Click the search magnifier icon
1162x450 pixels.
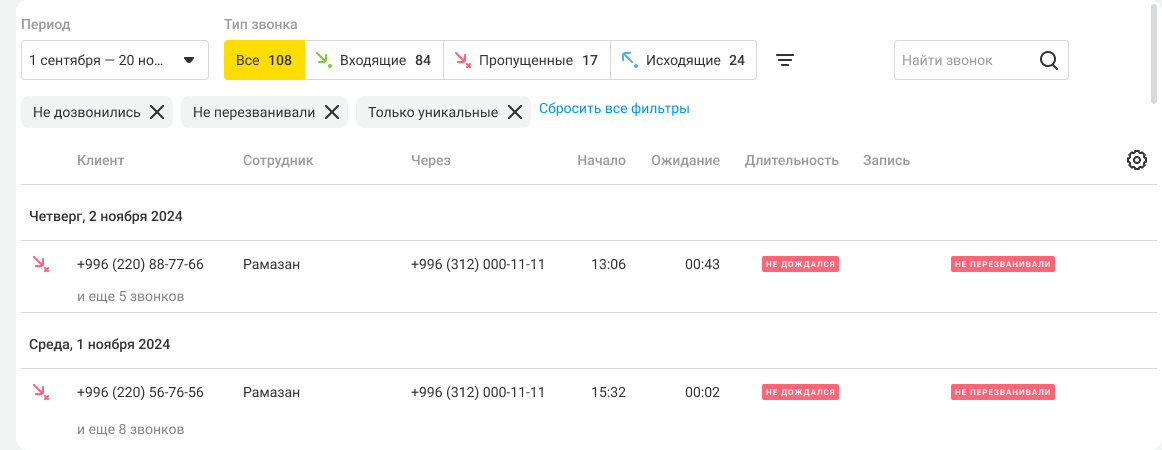coord(1048,60)
